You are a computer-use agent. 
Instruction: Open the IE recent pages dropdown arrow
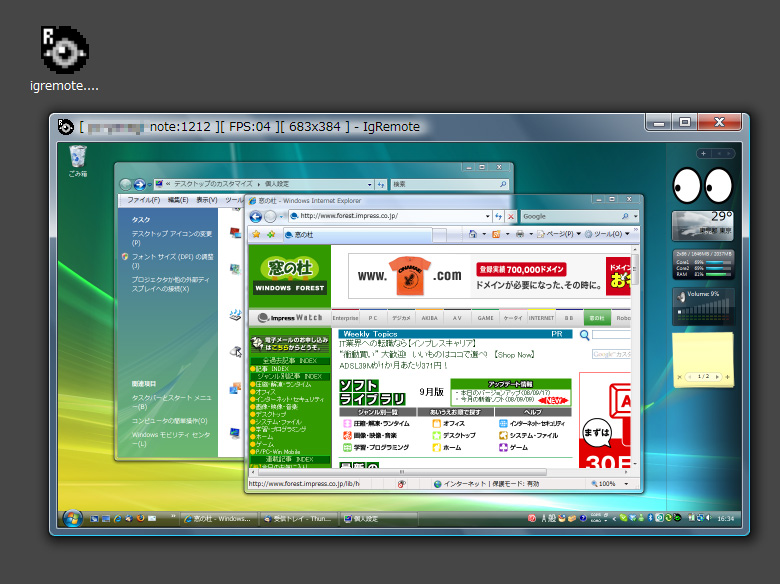pos(281,216)
